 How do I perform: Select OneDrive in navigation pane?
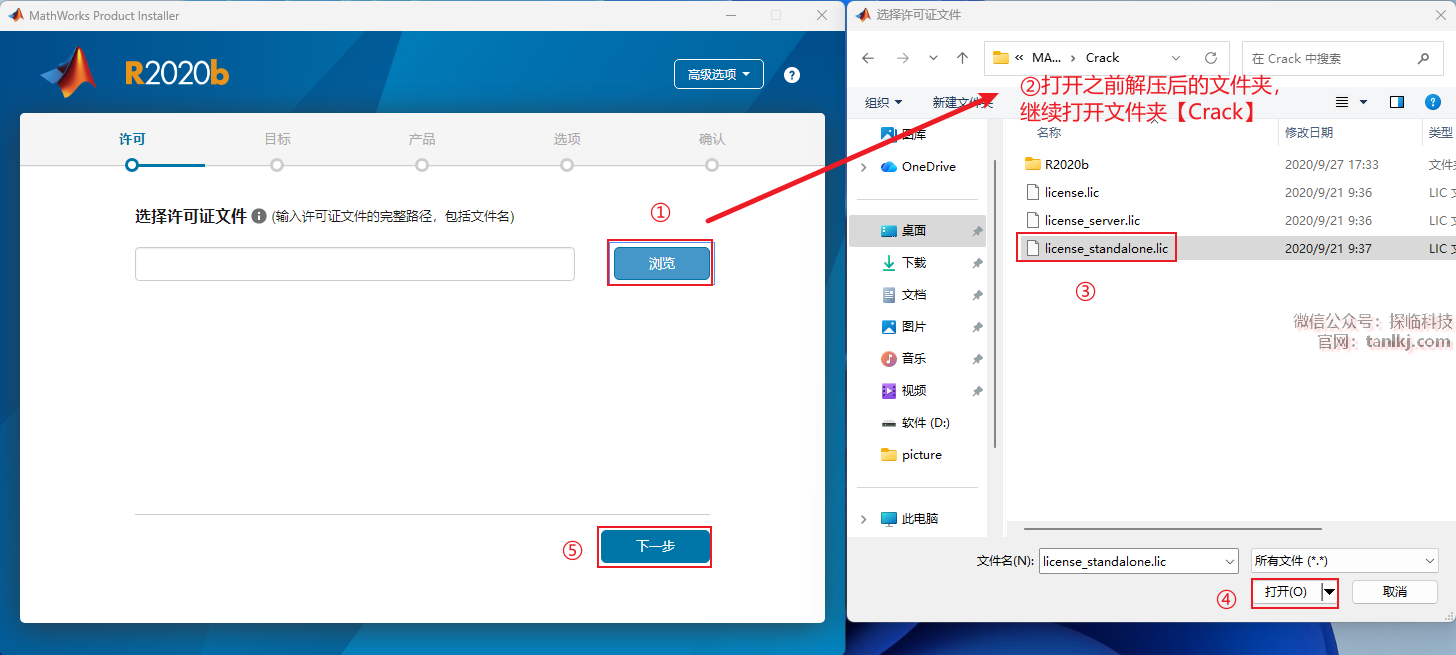point(929,167)
